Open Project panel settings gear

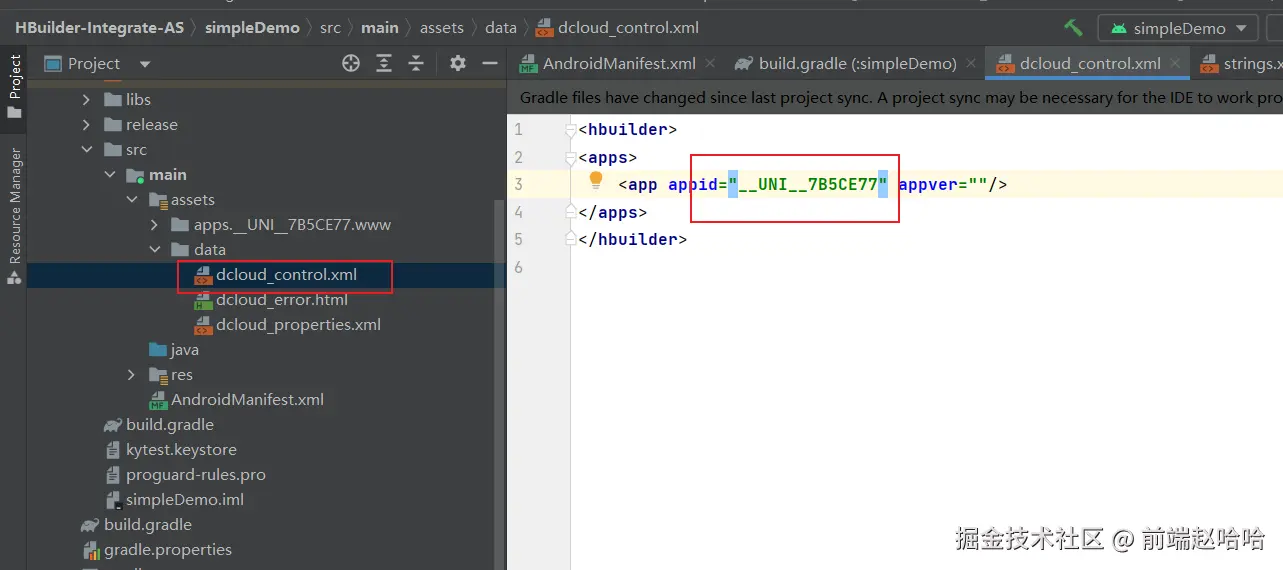point(458,63)
